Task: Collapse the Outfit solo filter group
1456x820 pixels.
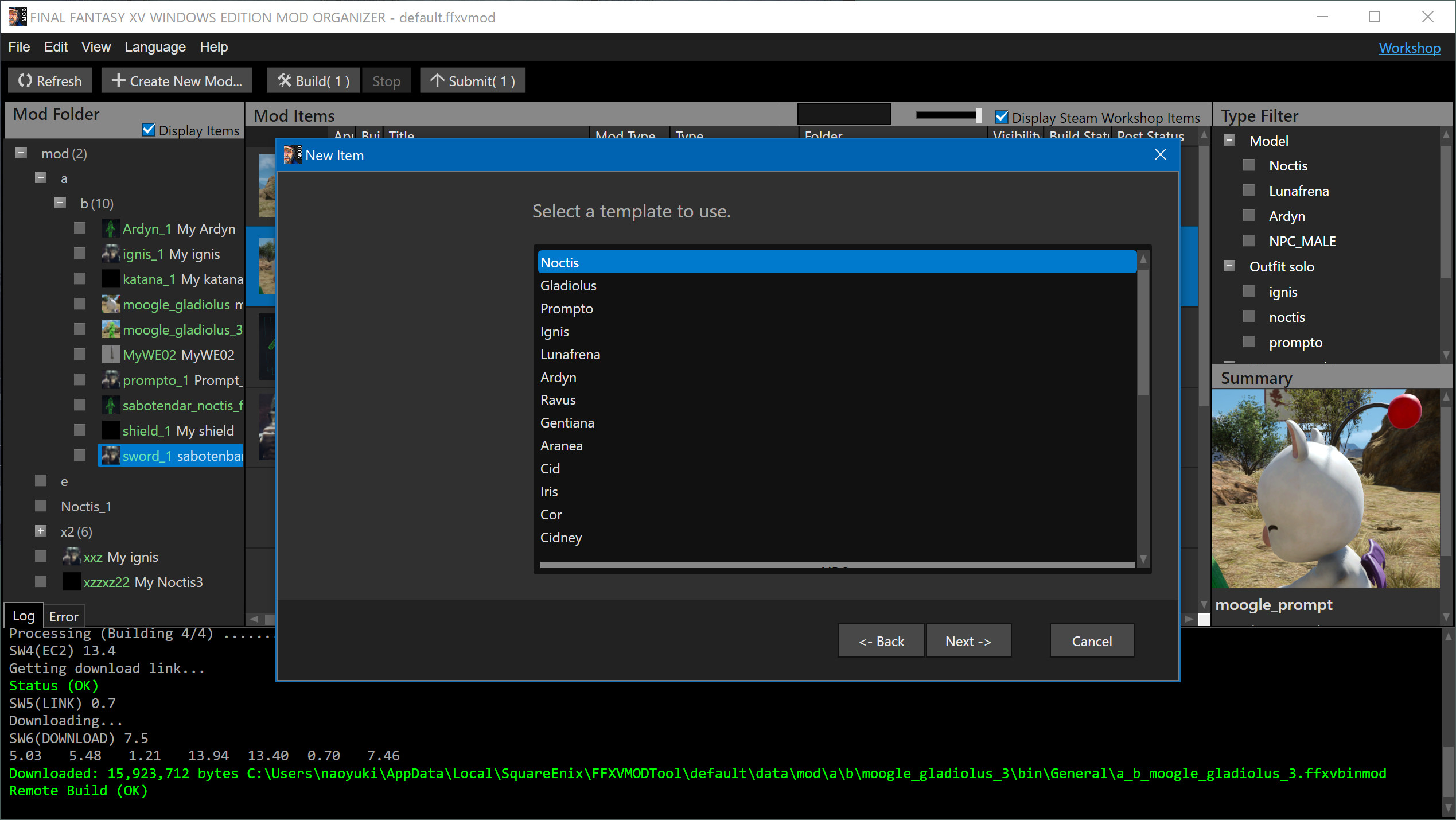Action: point(1229,265)
